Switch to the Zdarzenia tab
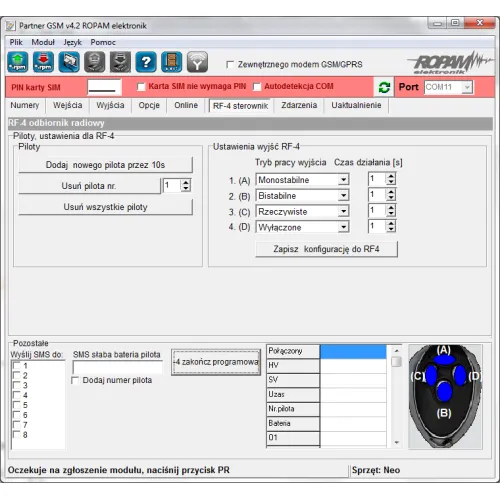This screenshot has width=500, height=500. (x=299, y=105)
